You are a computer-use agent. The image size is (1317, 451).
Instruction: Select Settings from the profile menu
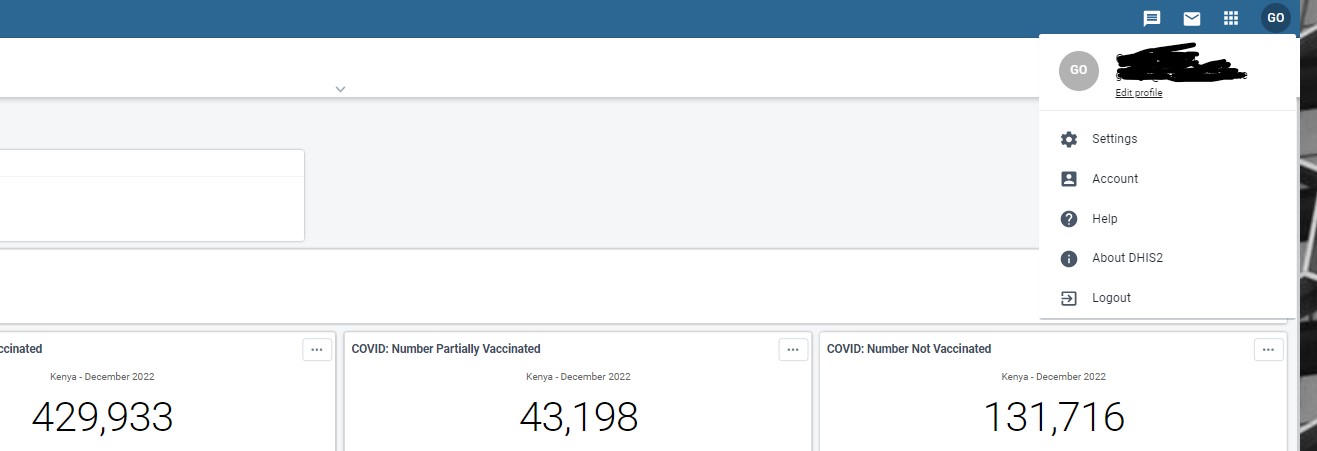(x=1114, y=139)
